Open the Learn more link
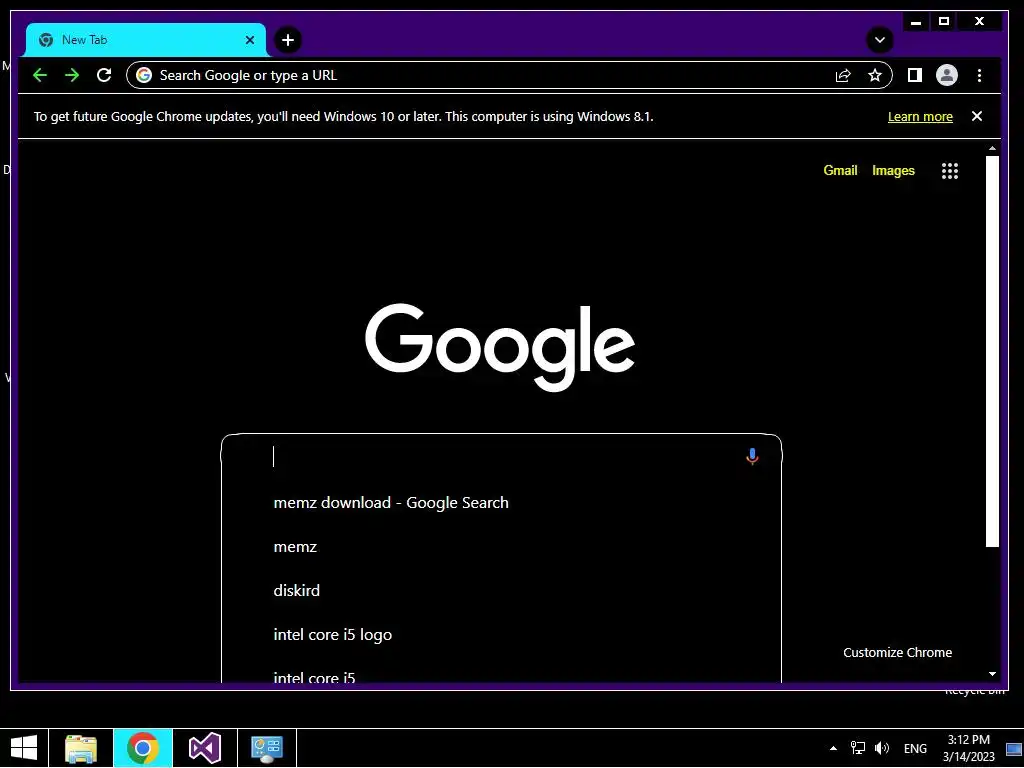 pos(920,117)
